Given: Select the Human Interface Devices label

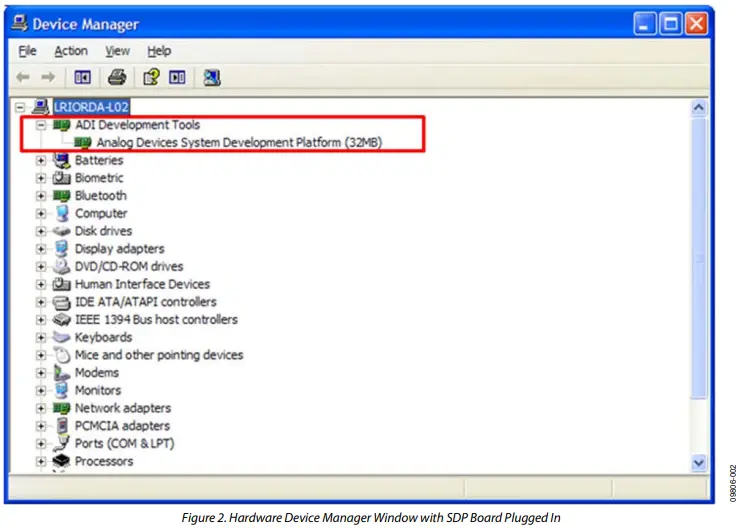Looking at the screenshot, I should (142, 284).
